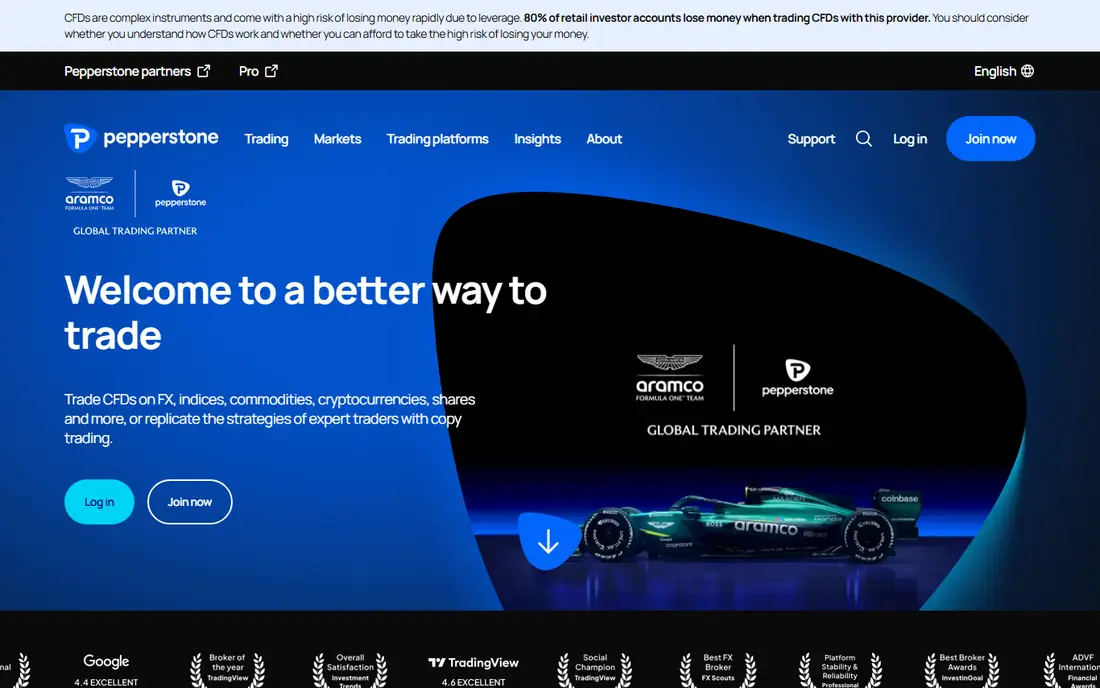This screenshot has width=1100, height=688.
Task: Click the Pepperstone logo in the navbar
Action: (x=141, y=137)
